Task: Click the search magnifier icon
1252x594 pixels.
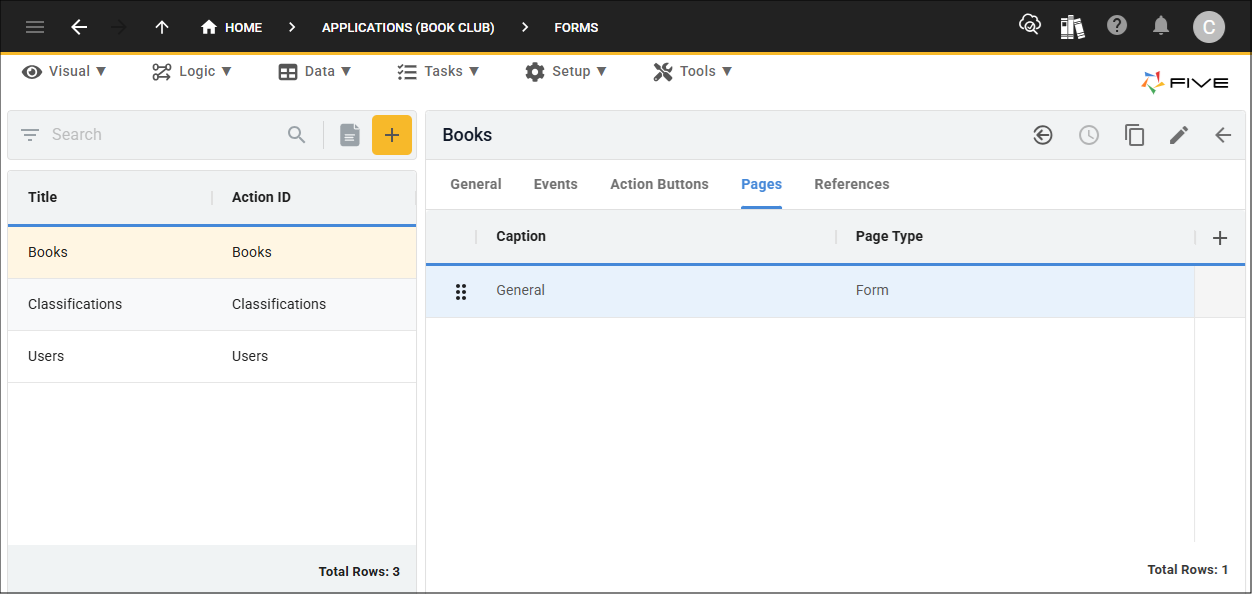Action: click(x=297, y=135)
